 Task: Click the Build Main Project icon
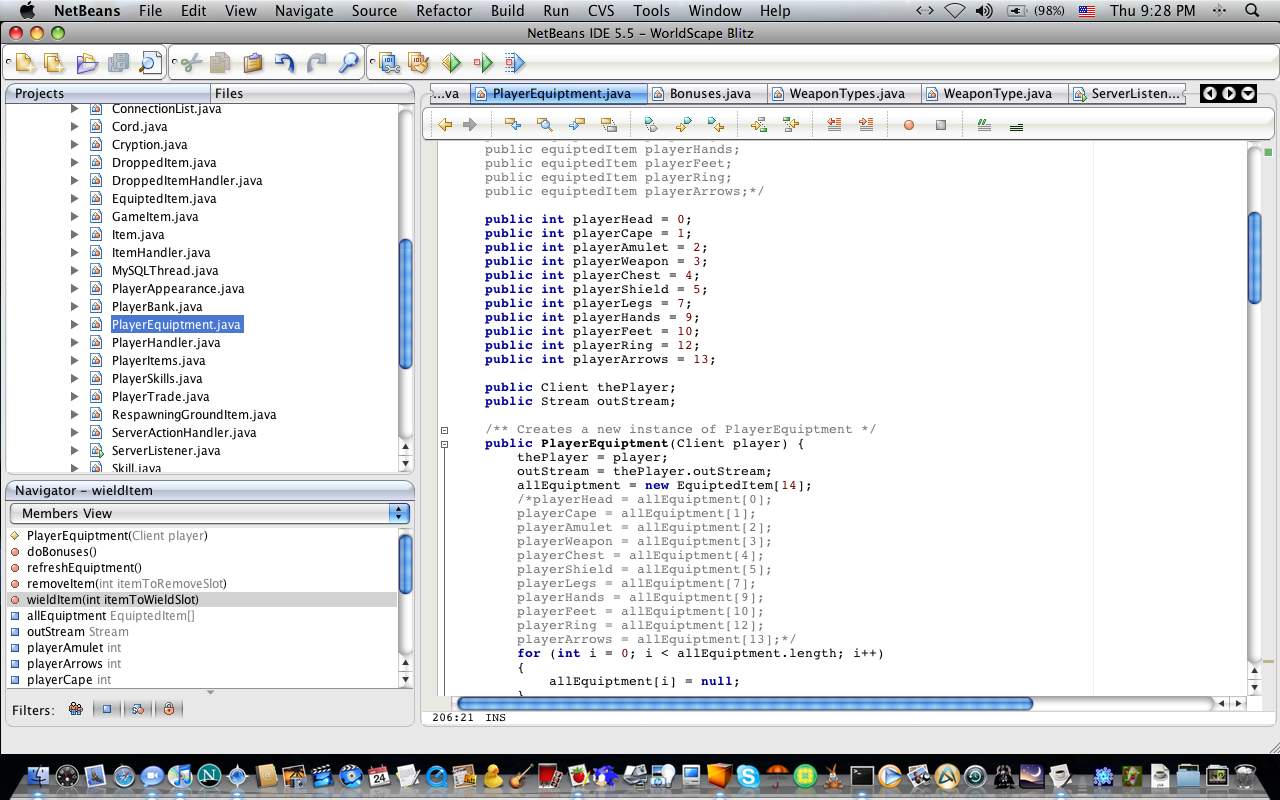[389, 63]
